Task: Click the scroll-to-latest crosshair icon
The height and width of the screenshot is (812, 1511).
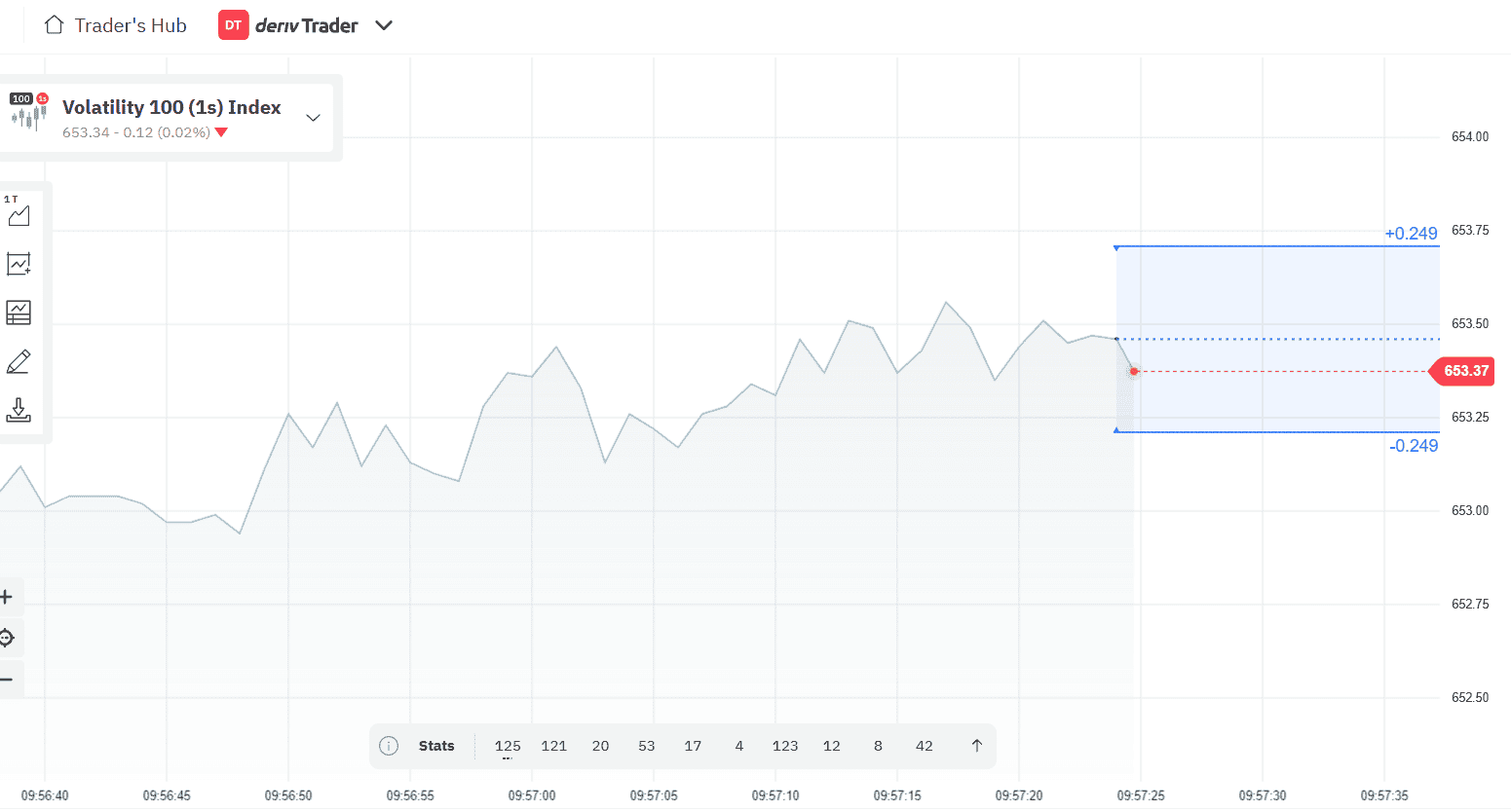Action: pos(7,638)
